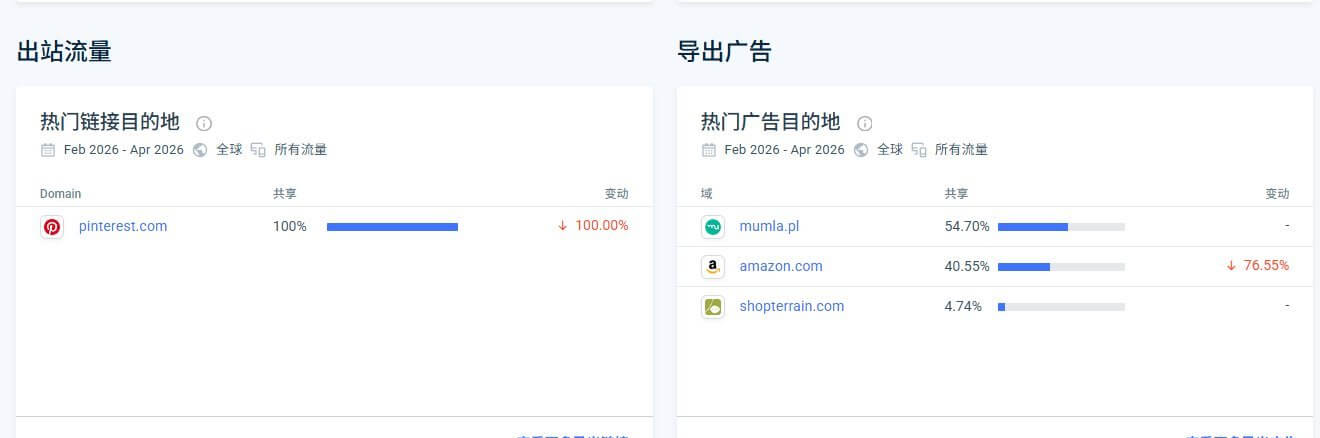Image resolution: width=1320 pixels, height=438 pixels.
Task: Click the Pinterest favicon icon
Action: tap(52, 227)
